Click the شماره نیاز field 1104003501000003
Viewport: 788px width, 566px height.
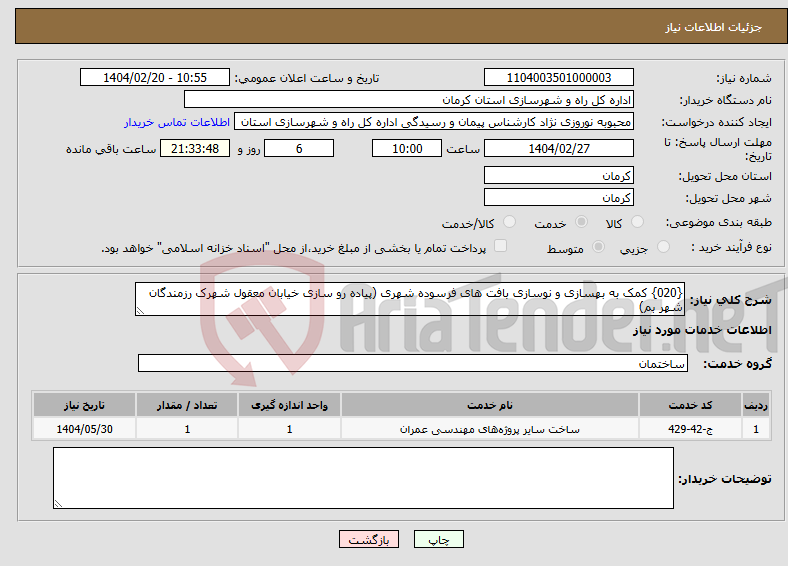pos(558,77)
